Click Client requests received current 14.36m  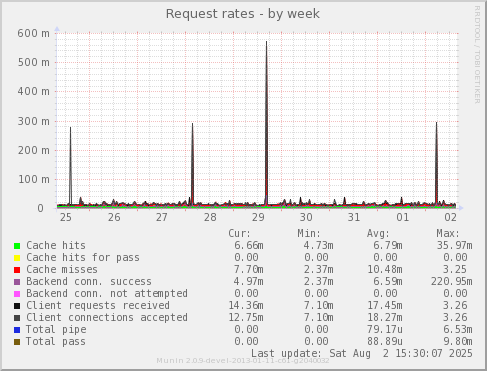(x=246, y=305)
